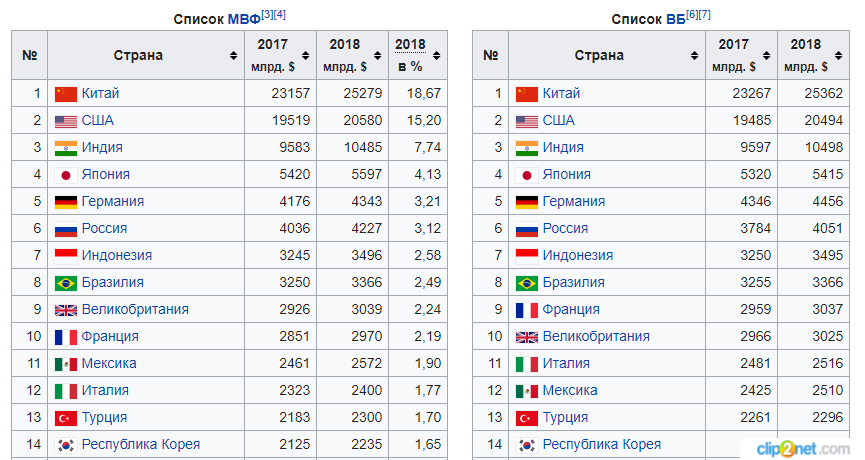Image resolution: width=865 pixels, height=460 pixels.
Task: Sort the МВФ table by 2017 values
Action: 306,55
